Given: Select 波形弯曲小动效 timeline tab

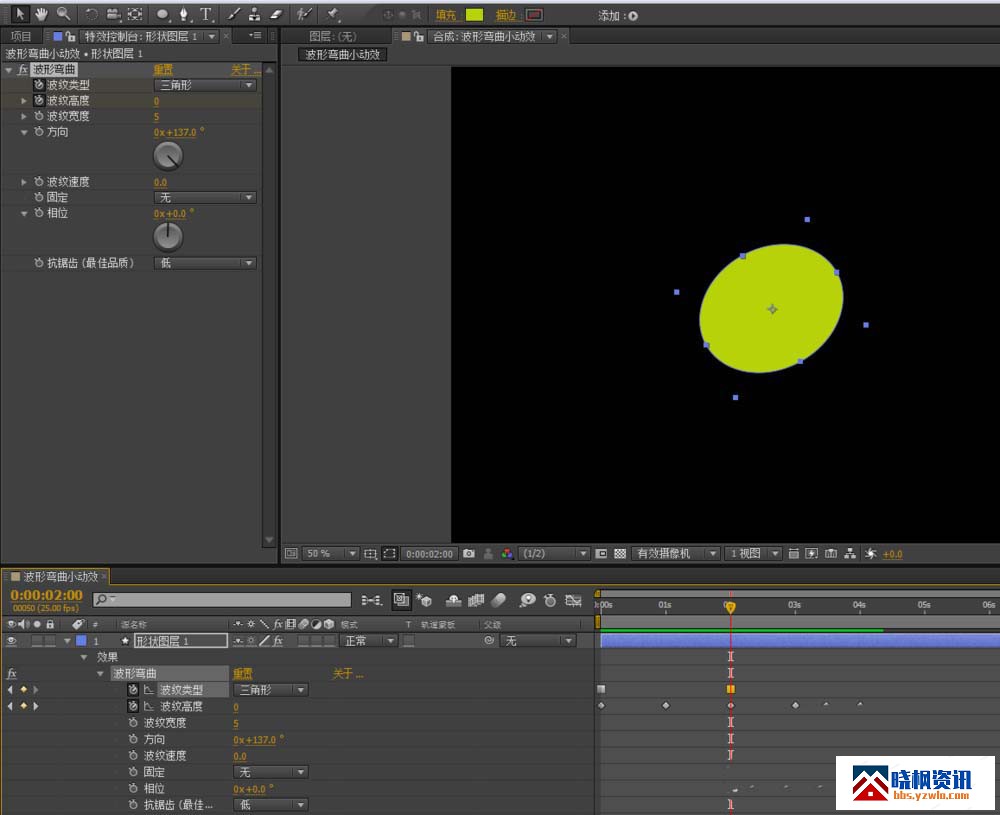Looking at the screenshot, I should tap(61, 576).
